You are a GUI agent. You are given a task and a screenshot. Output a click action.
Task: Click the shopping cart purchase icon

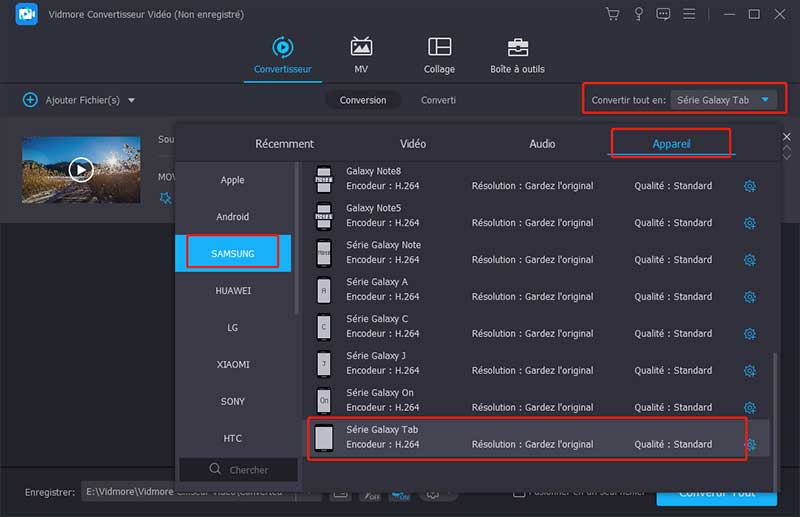[613, 14]
